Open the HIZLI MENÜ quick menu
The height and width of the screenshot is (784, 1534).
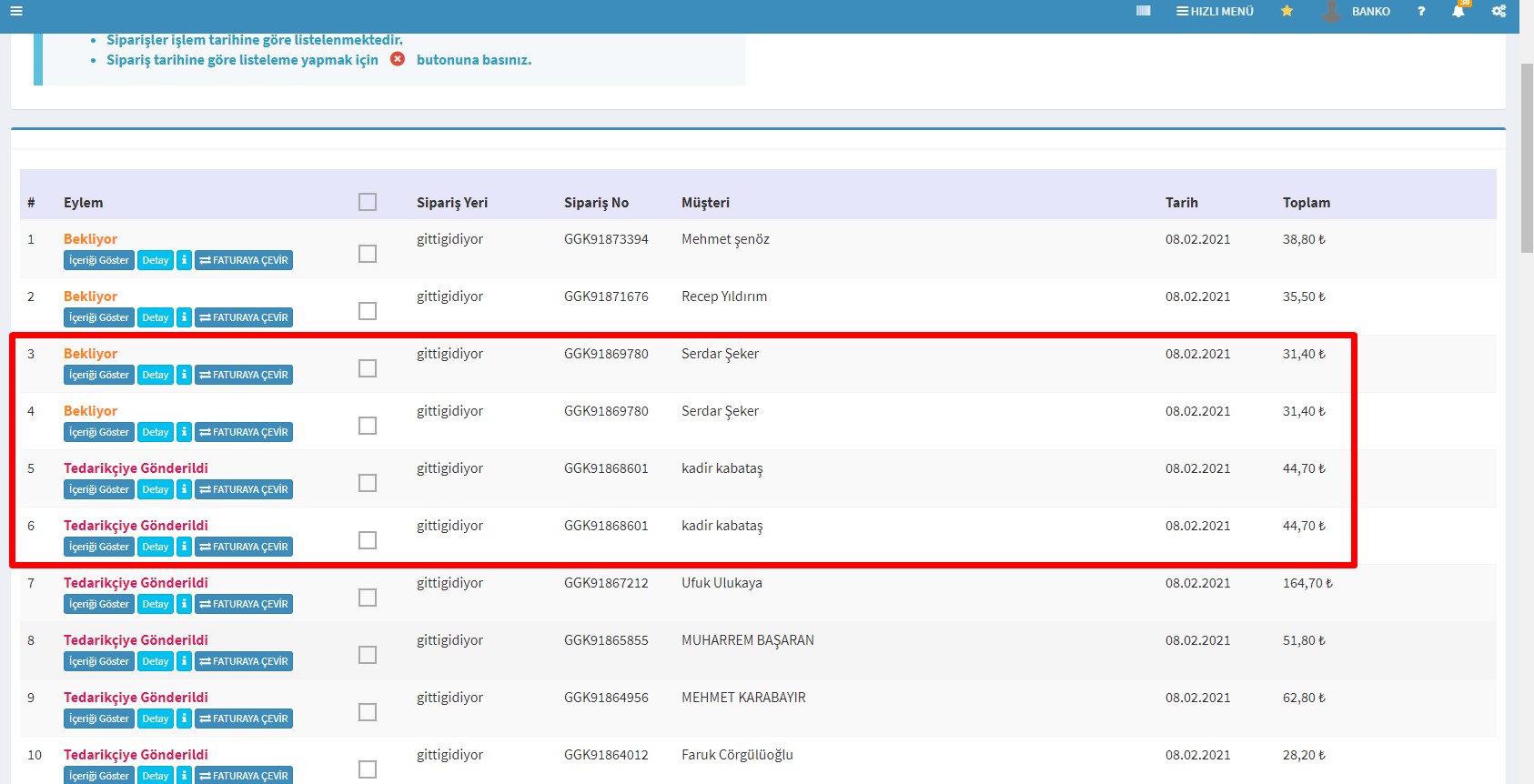tap(1215, 11)
